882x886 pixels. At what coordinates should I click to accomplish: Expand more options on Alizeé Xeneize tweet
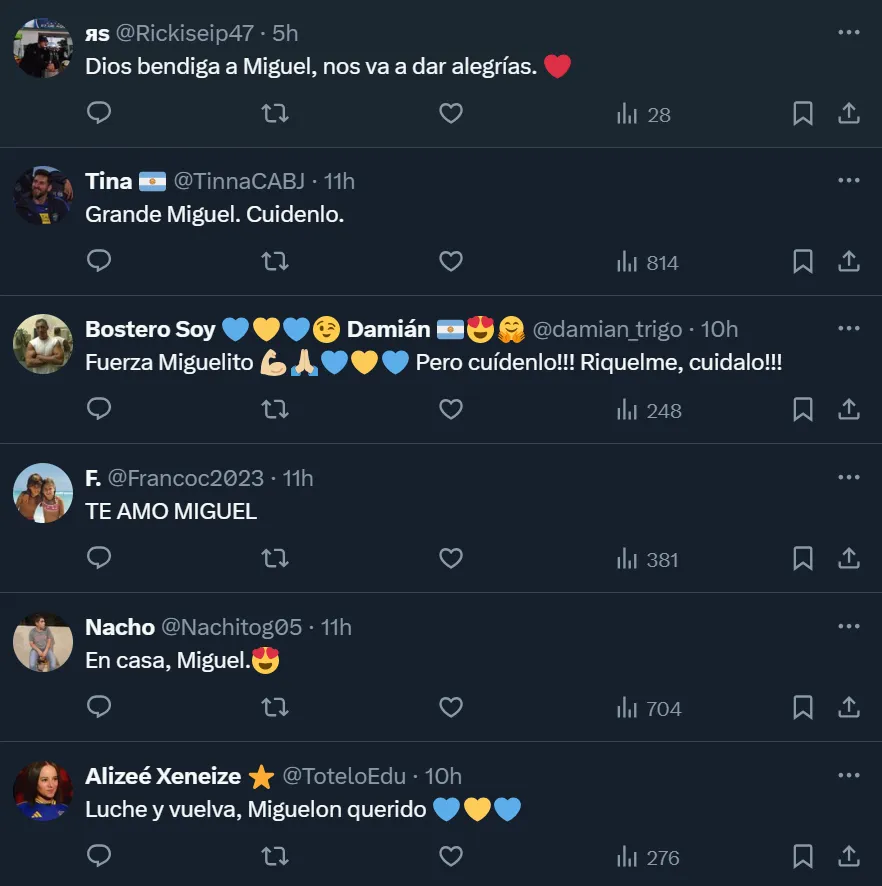[x=848, y=775]
